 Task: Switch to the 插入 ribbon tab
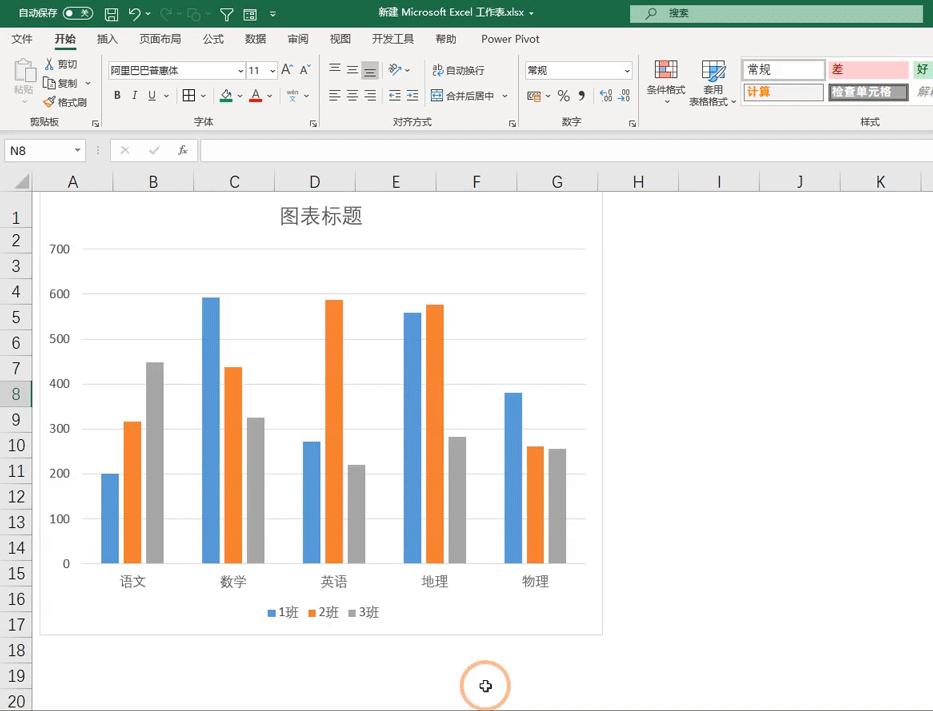(x=107, y=38)
